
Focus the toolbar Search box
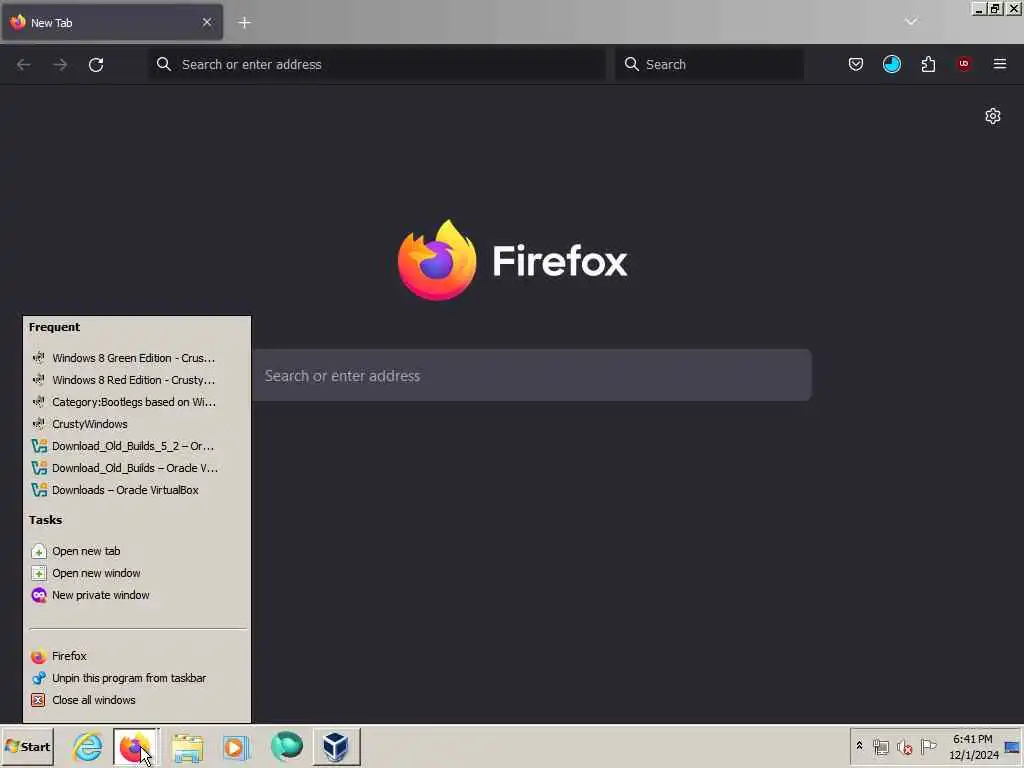[709, 64]
